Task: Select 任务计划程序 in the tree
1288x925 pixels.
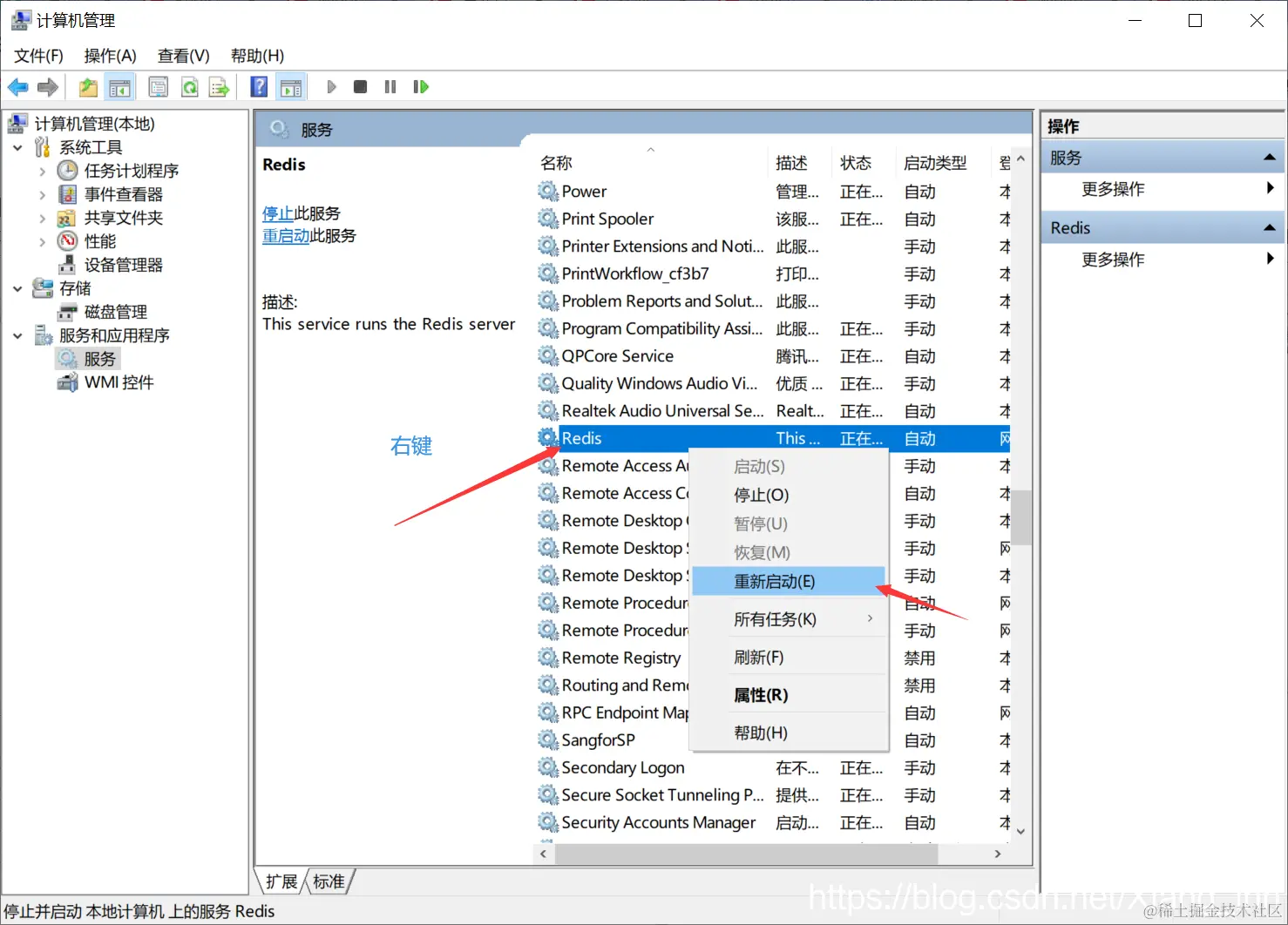Action: pyautogui.click(x=131, y=171)
